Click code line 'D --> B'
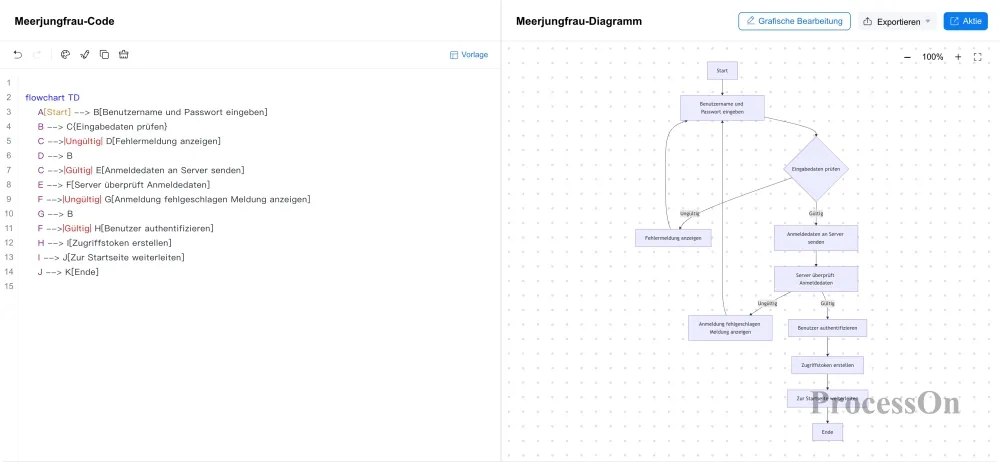Image resolution: width=1000 pixels, height=462 pixels. 55,156
